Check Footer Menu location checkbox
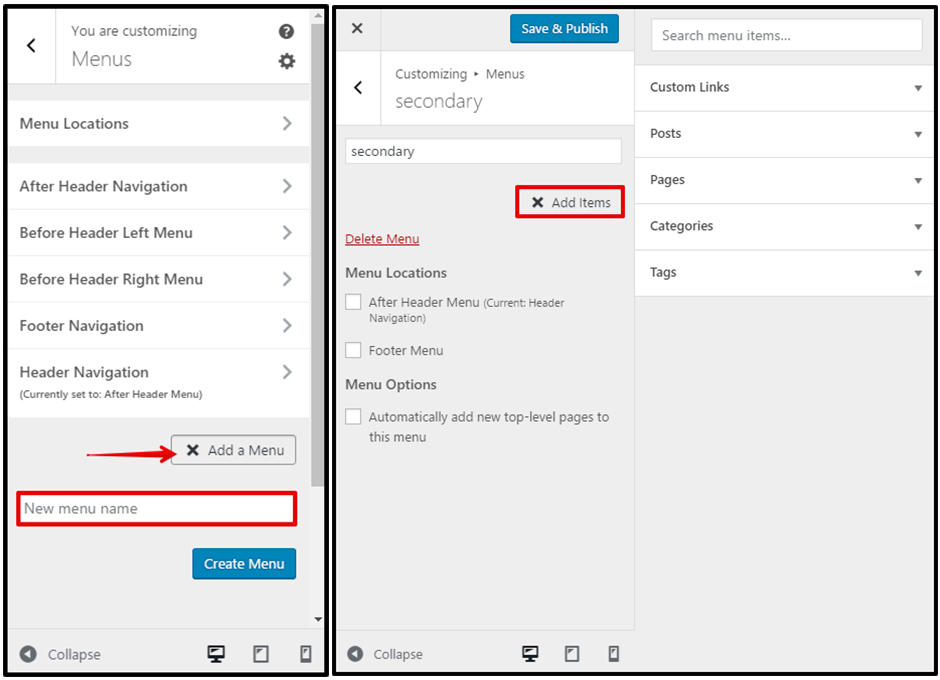Image resolution: width=940 pixels, height=680 pixels. (x=353, y=350)
